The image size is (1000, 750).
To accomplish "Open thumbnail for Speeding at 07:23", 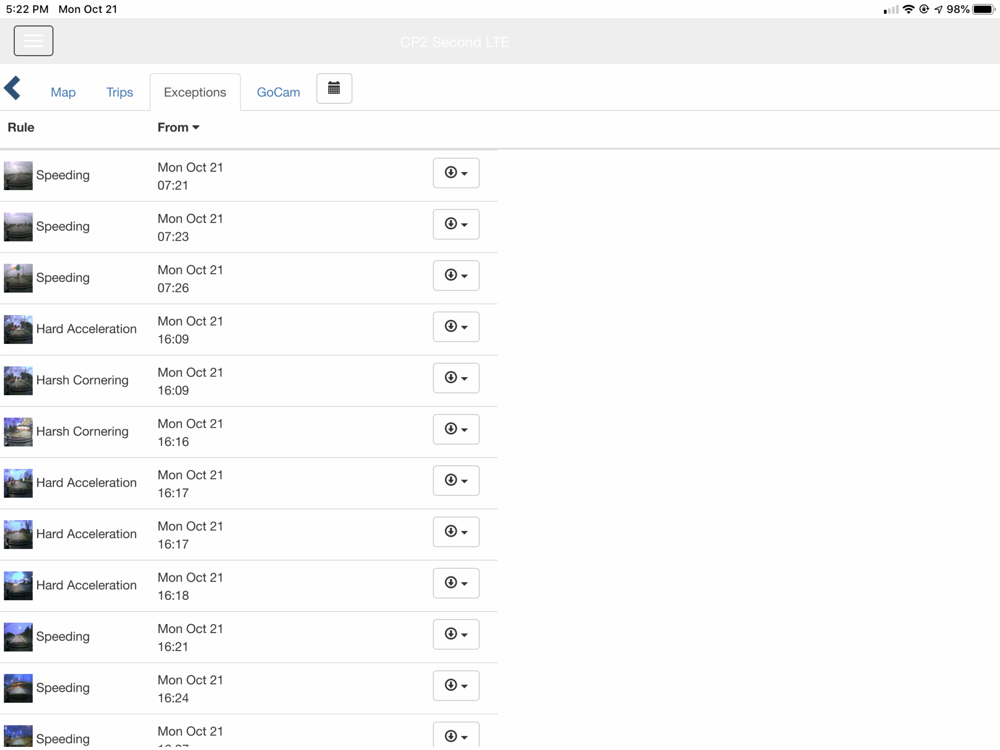I will tap(18, 226).
